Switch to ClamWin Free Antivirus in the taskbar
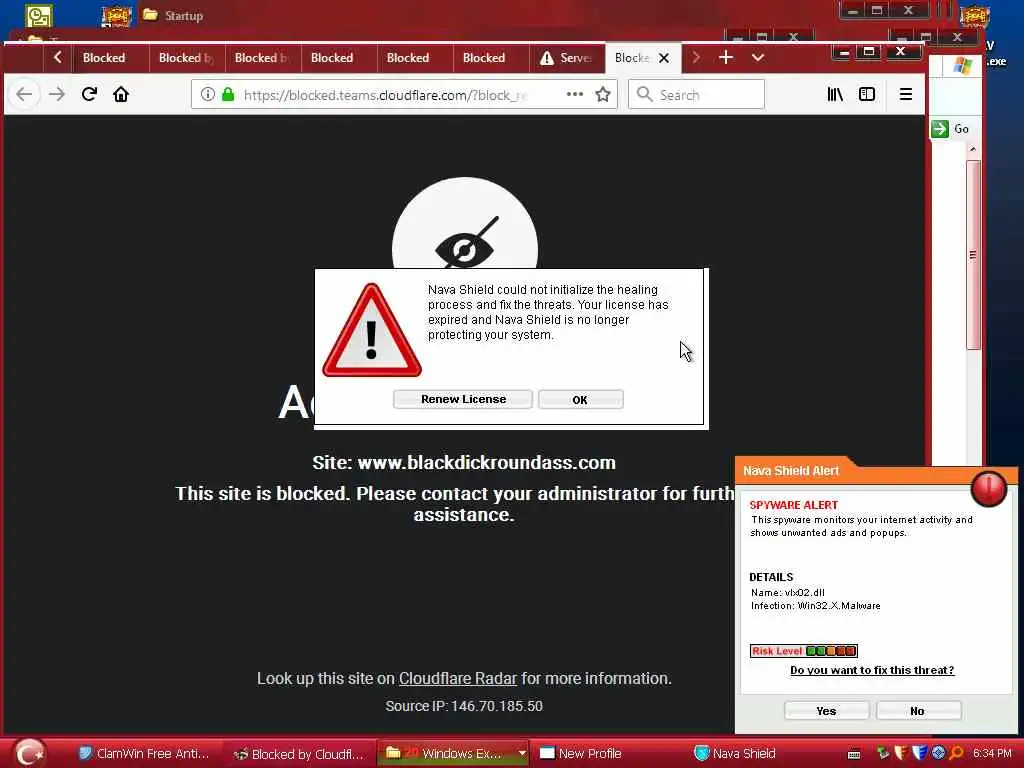The image size is (1024, 768). (x=144, y=754)
